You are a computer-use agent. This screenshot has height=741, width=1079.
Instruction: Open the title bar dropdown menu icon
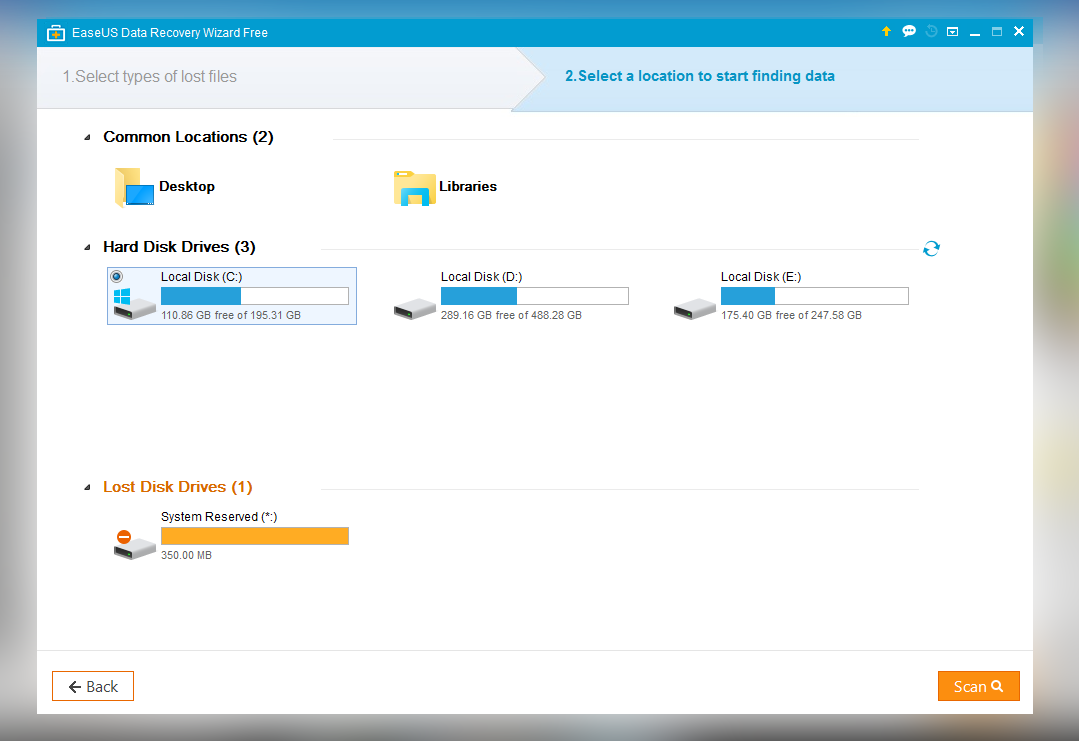953,32
